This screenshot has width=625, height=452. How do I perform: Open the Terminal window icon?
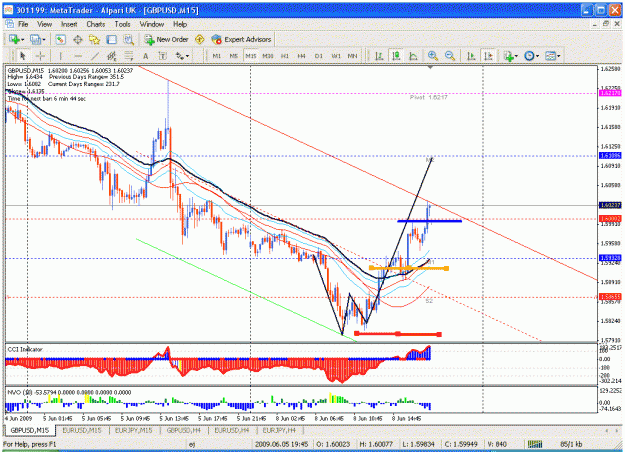pyautogui.click(x=111, y=39)
